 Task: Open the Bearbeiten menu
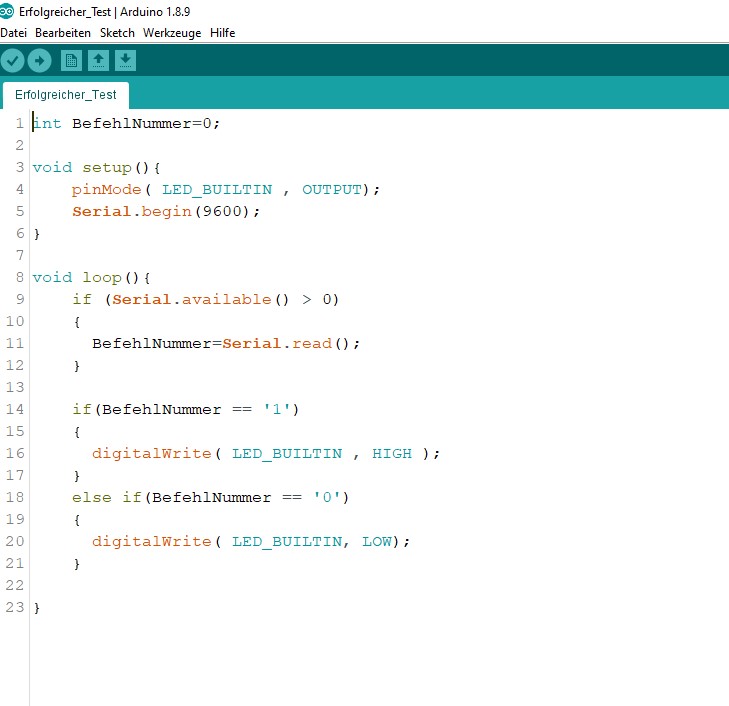[x=63, y=33]
